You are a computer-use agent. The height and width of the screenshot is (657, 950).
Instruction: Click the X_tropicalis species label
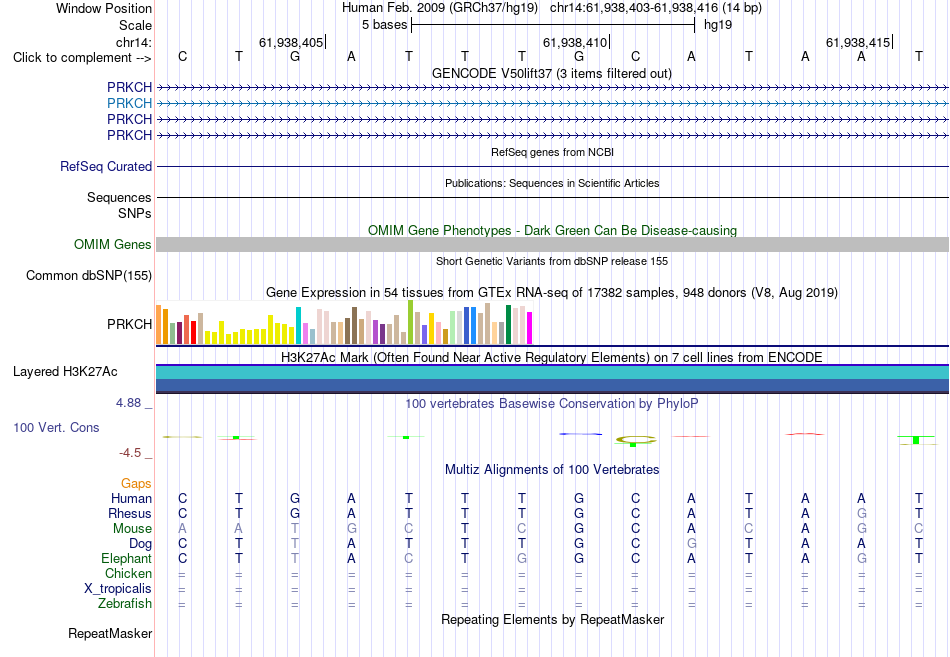coord(118,589)
